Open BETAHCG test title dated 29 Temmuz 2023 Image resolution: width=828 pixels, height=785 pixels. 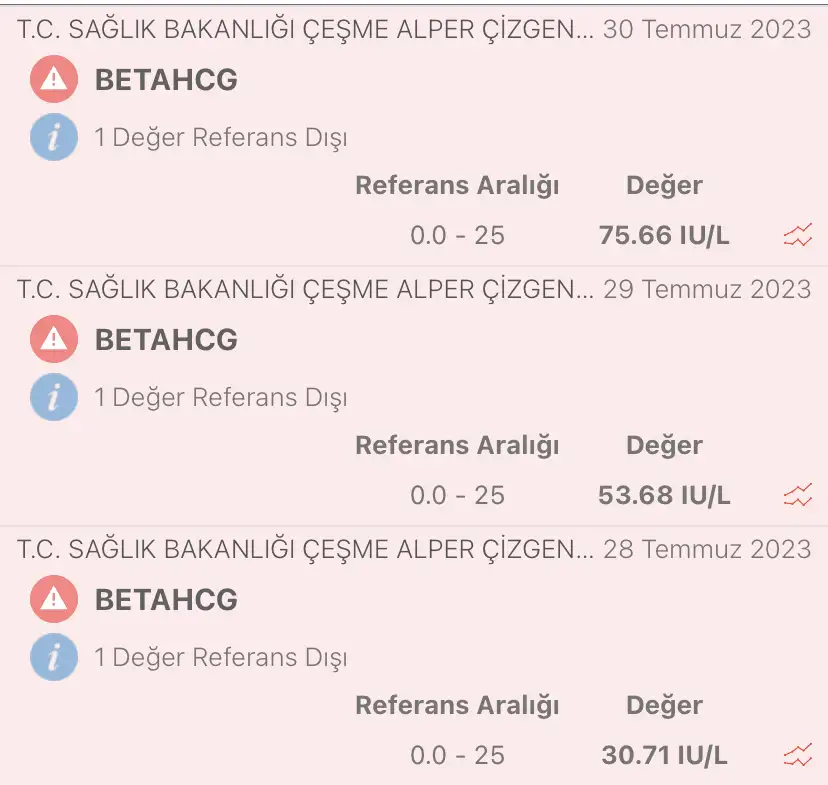166,340
